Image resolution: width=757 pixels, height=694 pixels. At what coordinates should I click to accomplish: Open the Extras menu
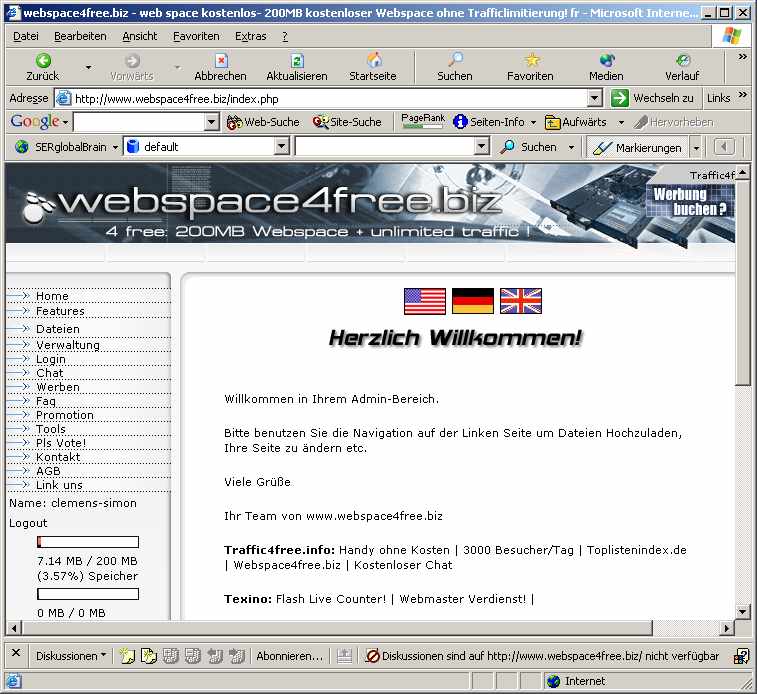[250, 36]
